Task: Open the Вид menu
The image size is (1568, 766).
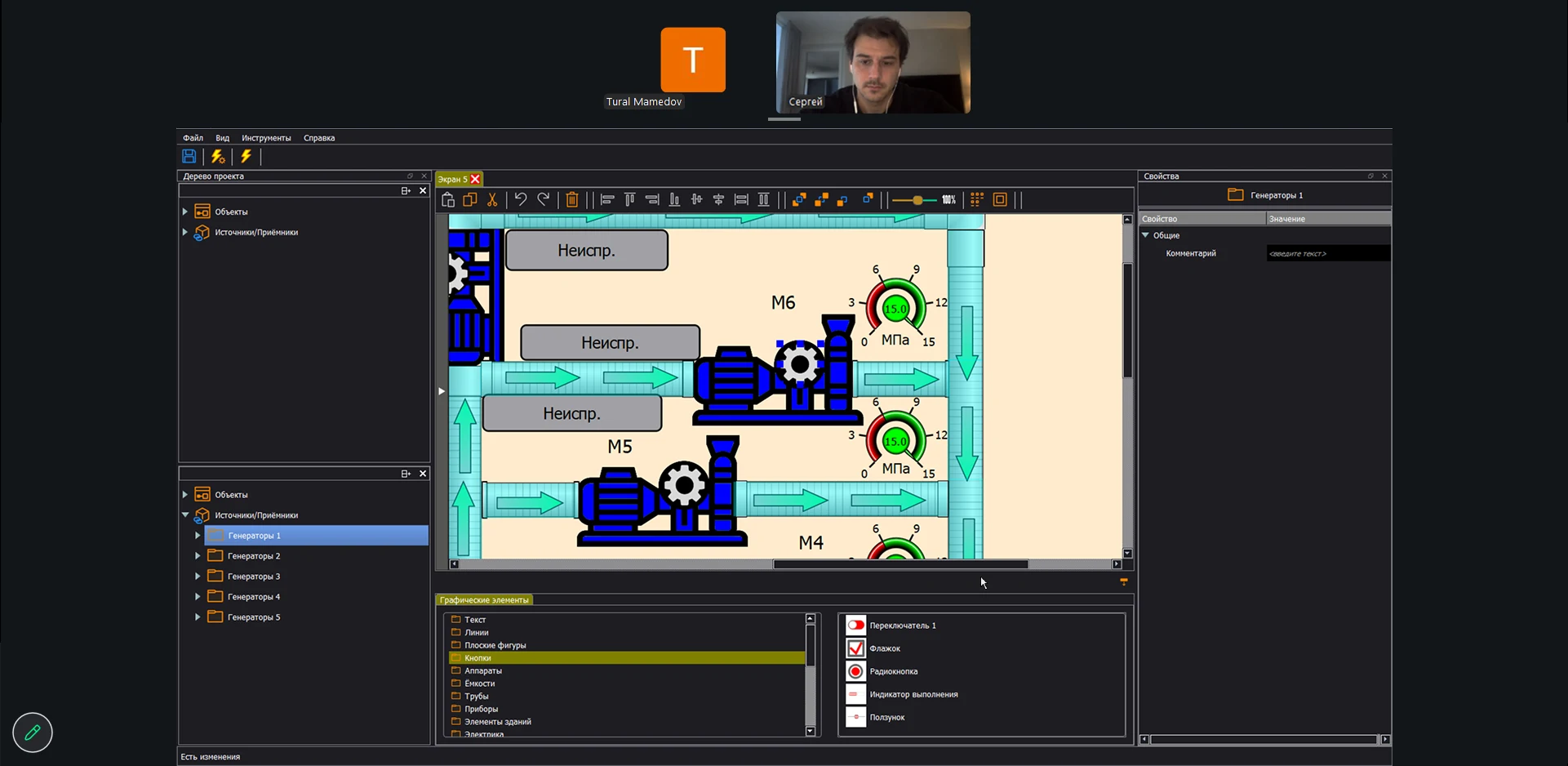Action: point(223,138)
